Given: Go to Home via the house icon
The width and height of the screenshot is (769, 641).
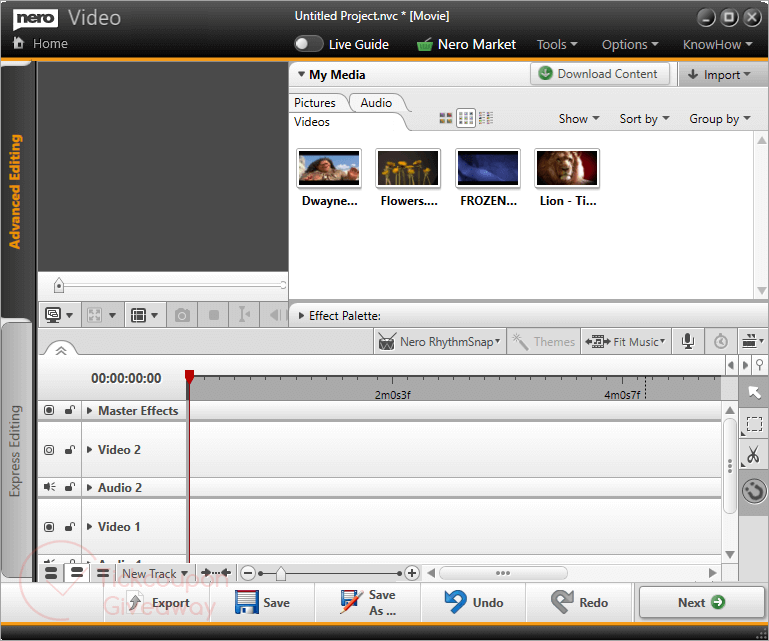Looking at the screenshot, I should (x=18, y=43).
